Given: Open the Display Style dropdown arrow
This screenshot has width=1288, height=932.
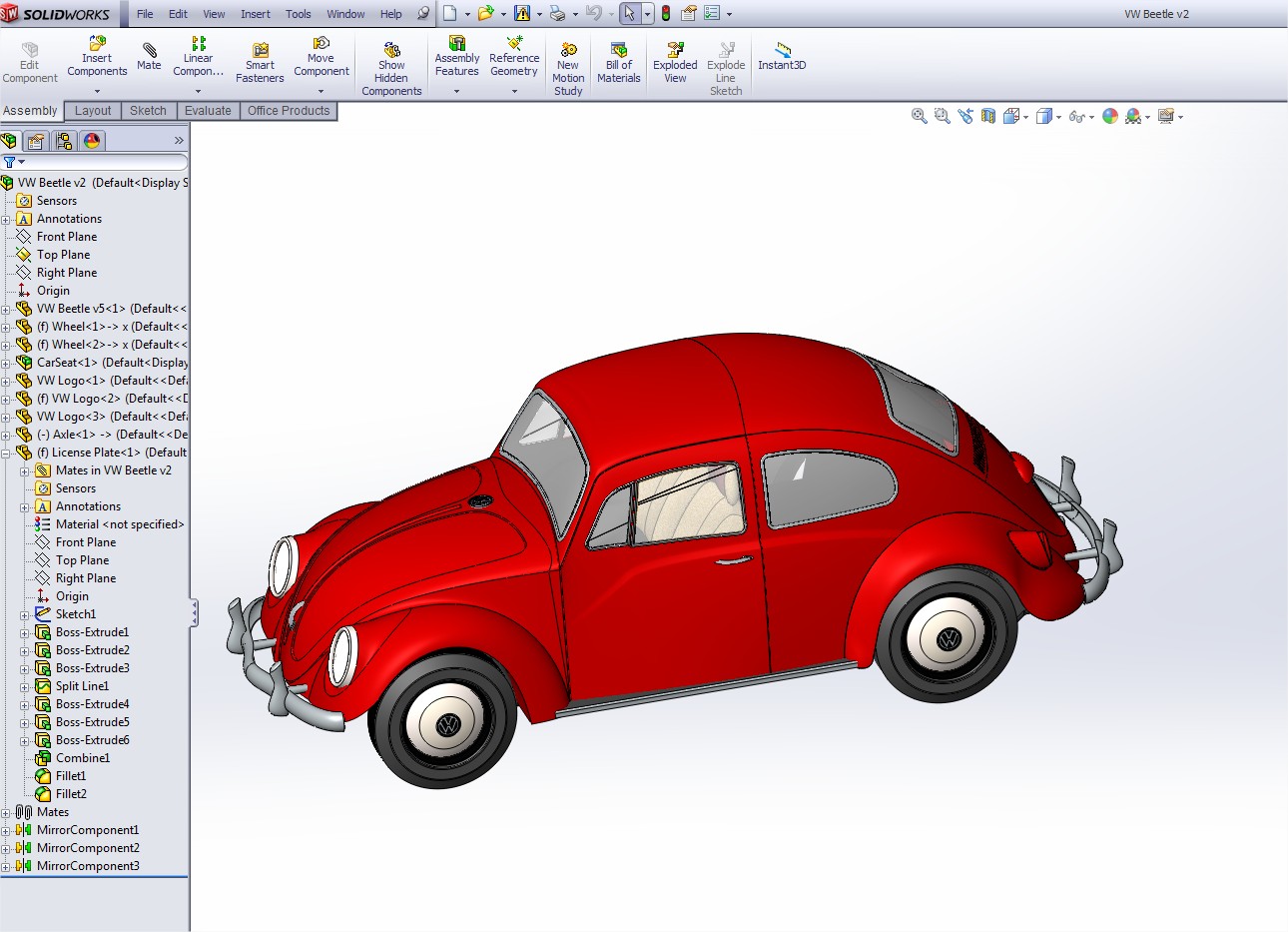Looking at the screenshot, I should pyautogui.click(x=1058, y=118).
